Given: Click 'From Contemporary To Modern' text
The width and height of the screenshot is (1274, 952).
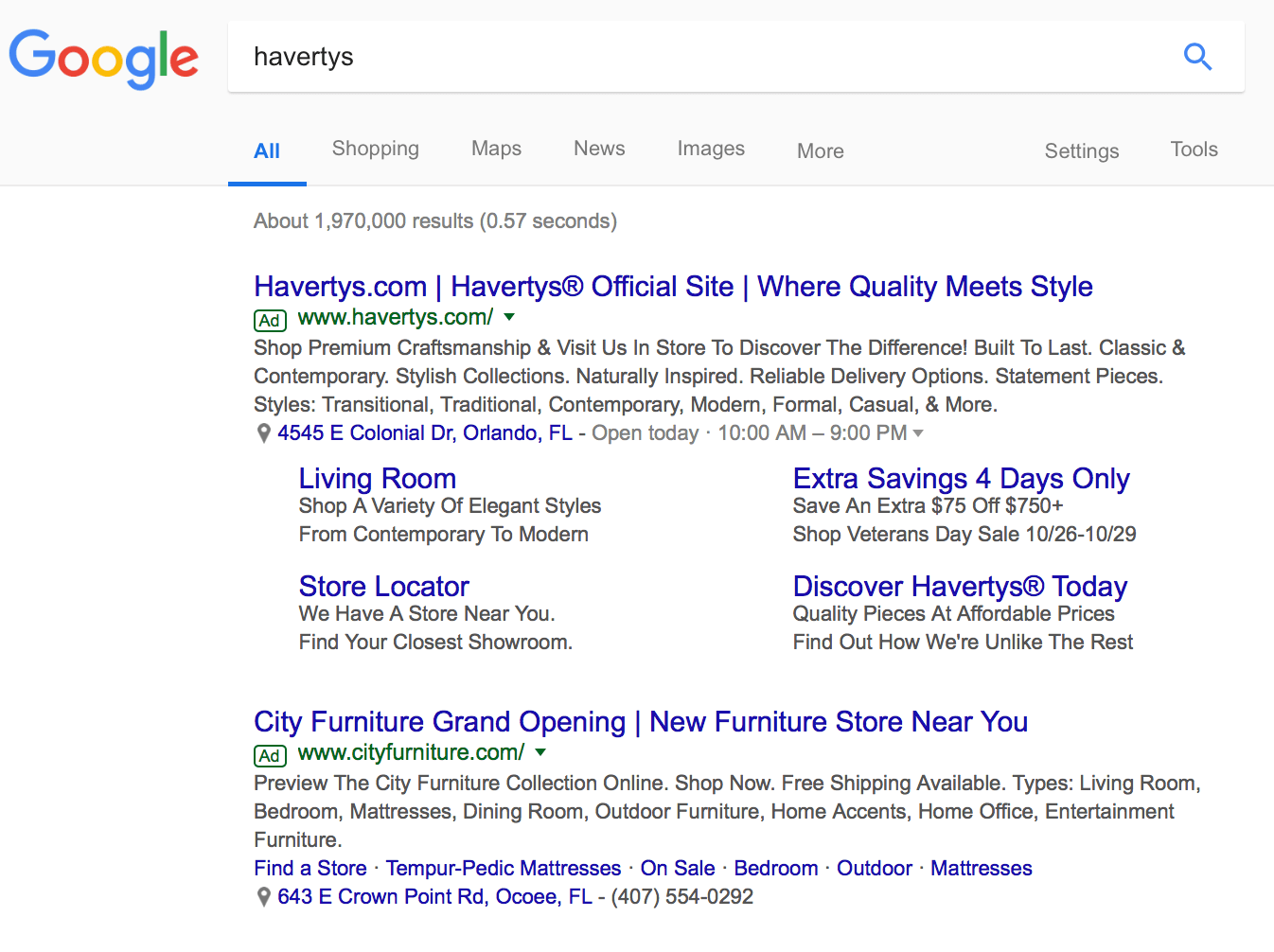Looking at the screenshot, I should click(444, 535).
